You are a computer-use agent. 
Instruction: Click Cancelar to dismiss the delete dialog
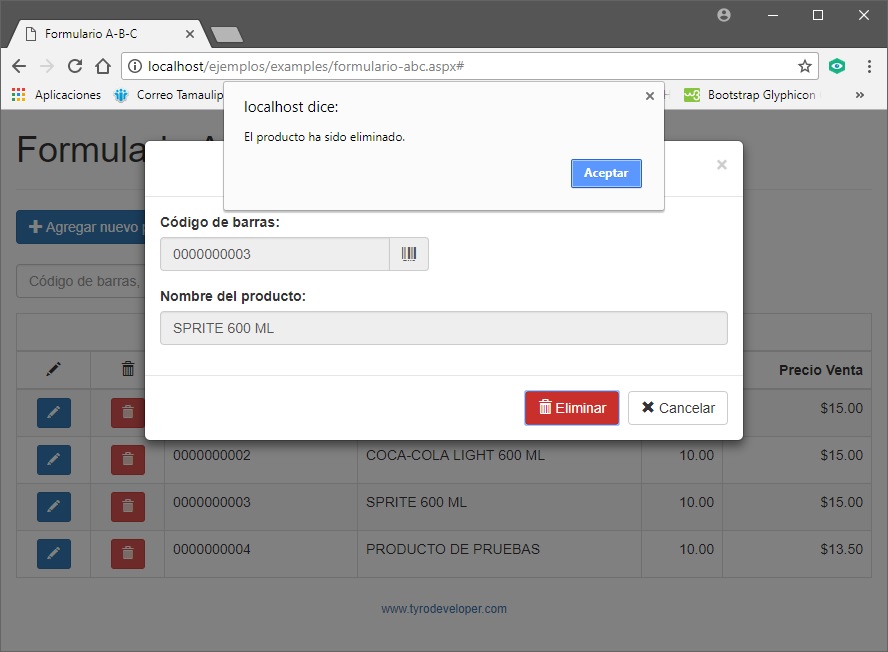677,408
